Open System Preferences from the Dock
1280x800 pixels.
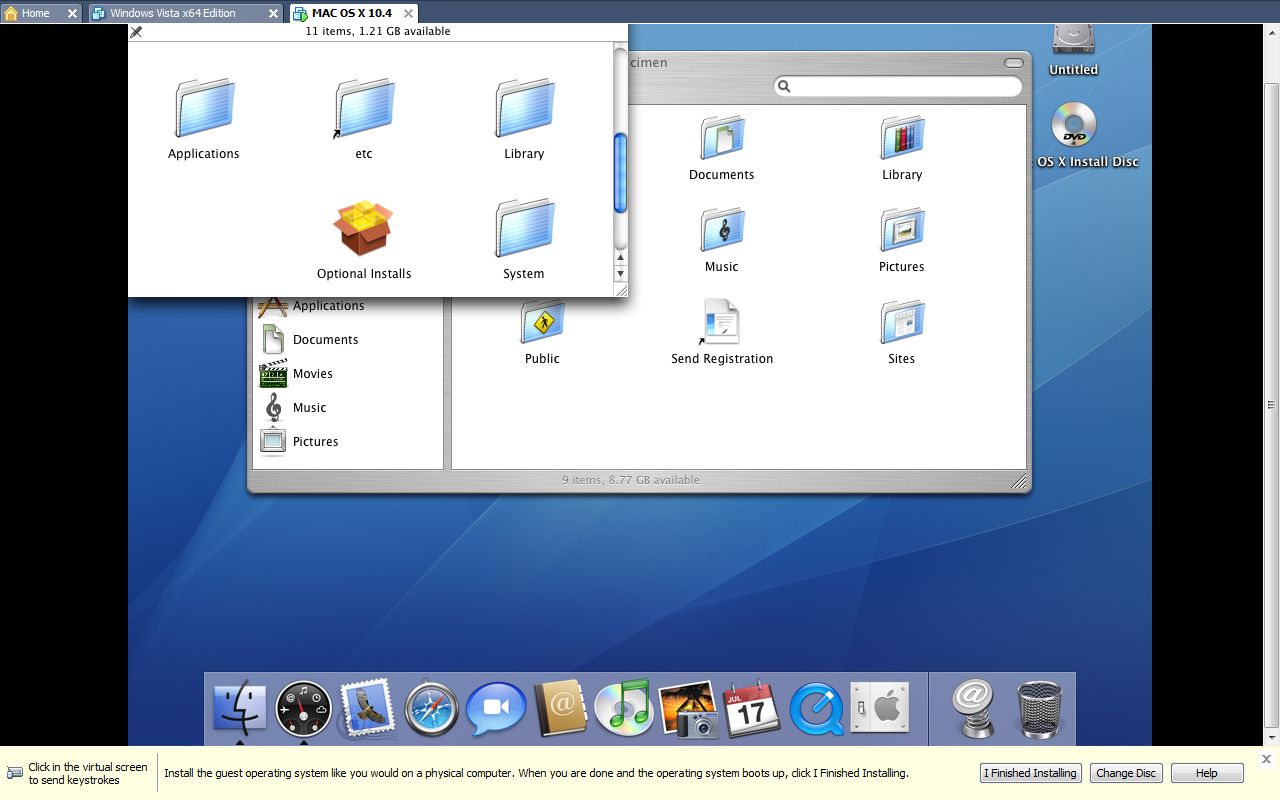tap(880, 709)
